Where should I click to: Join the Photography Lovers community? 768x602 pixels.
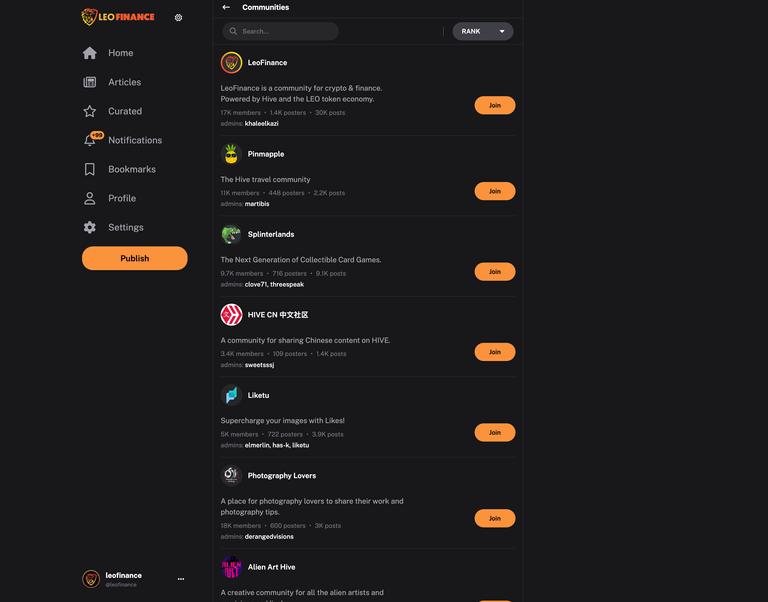[495, 518]
